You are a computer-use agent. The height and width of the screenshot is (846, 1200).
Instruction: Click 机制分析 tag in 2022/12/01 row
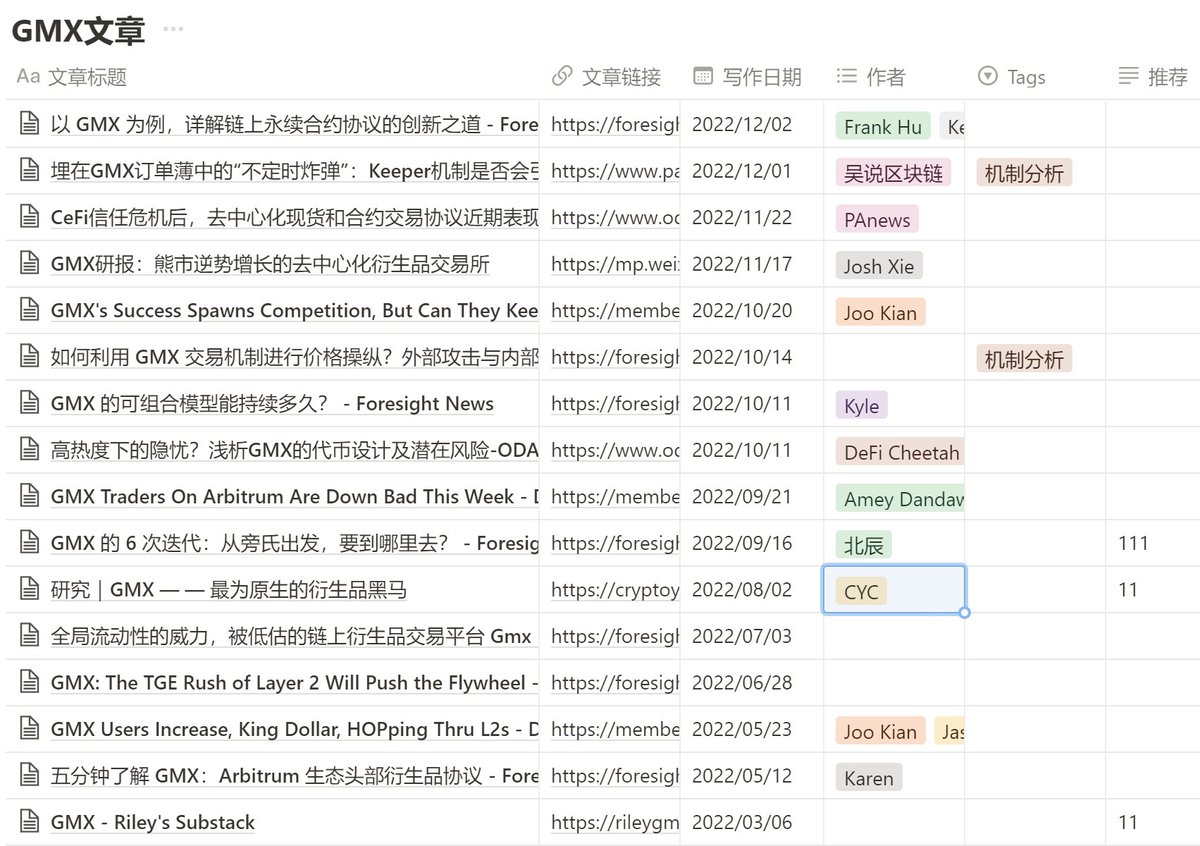(1024, 173)
